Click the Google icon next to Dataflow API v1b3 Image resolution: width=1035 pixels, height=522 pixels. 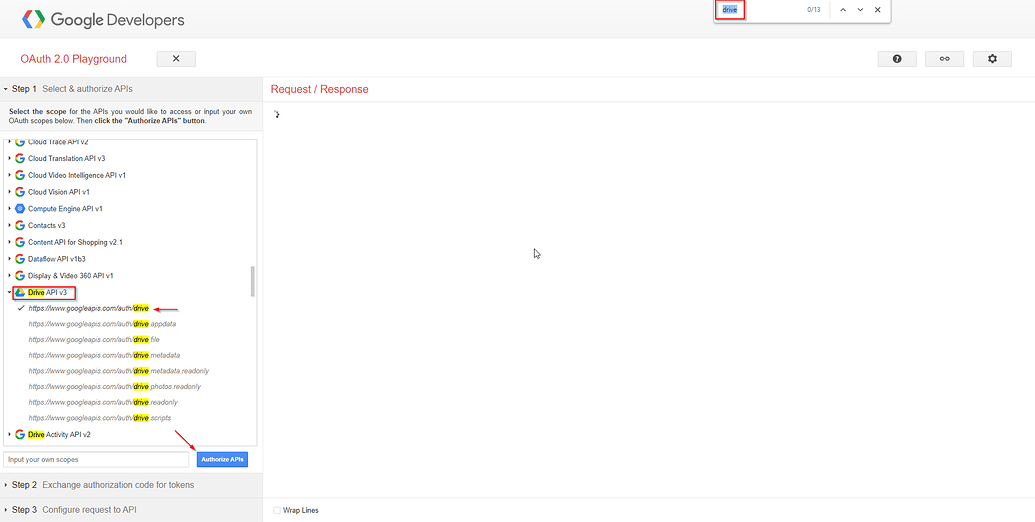[x=20, y=259]
